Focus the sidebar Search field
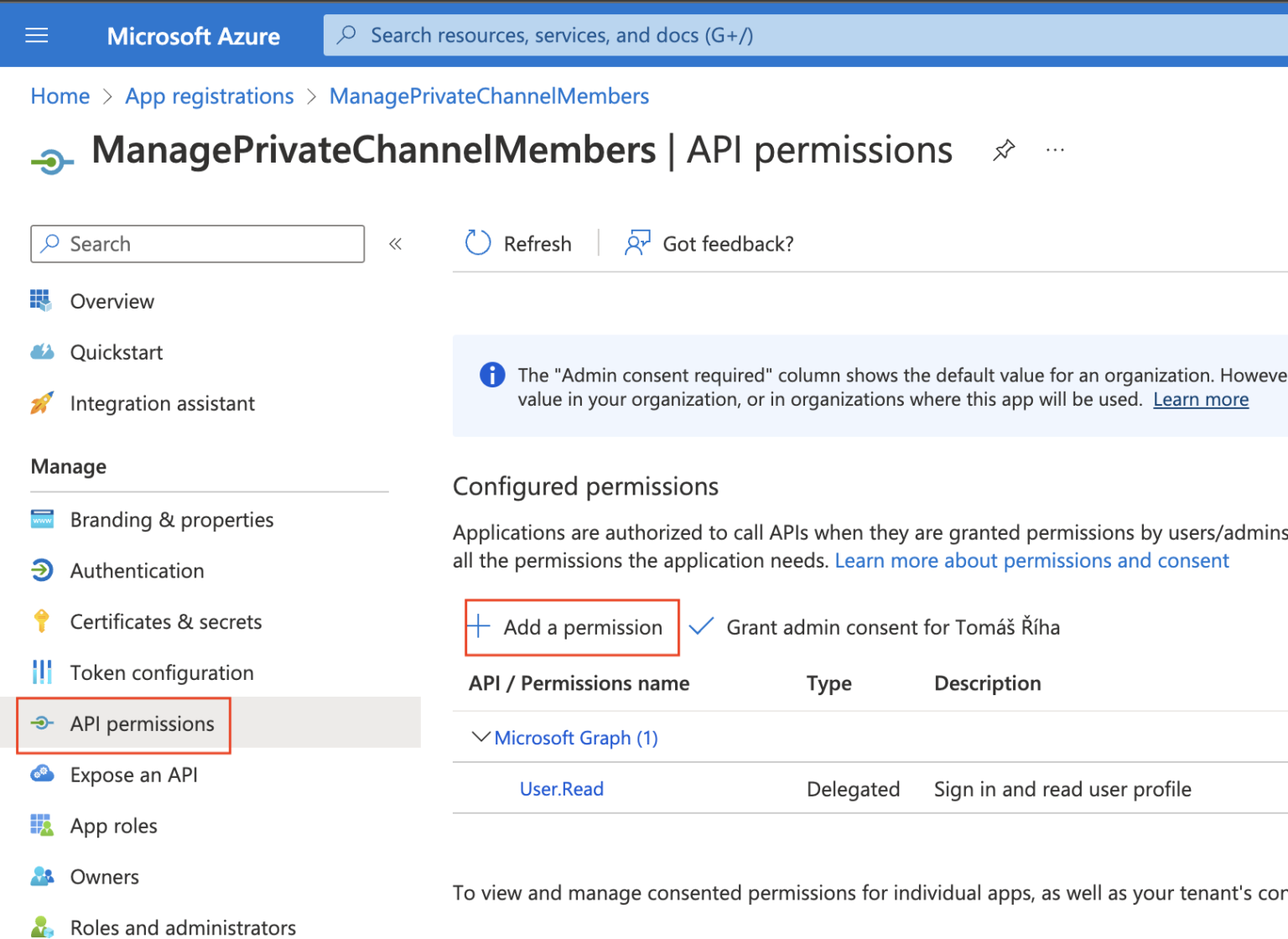Viewport: 1288px width, 939px height. (x=198, y=244)
